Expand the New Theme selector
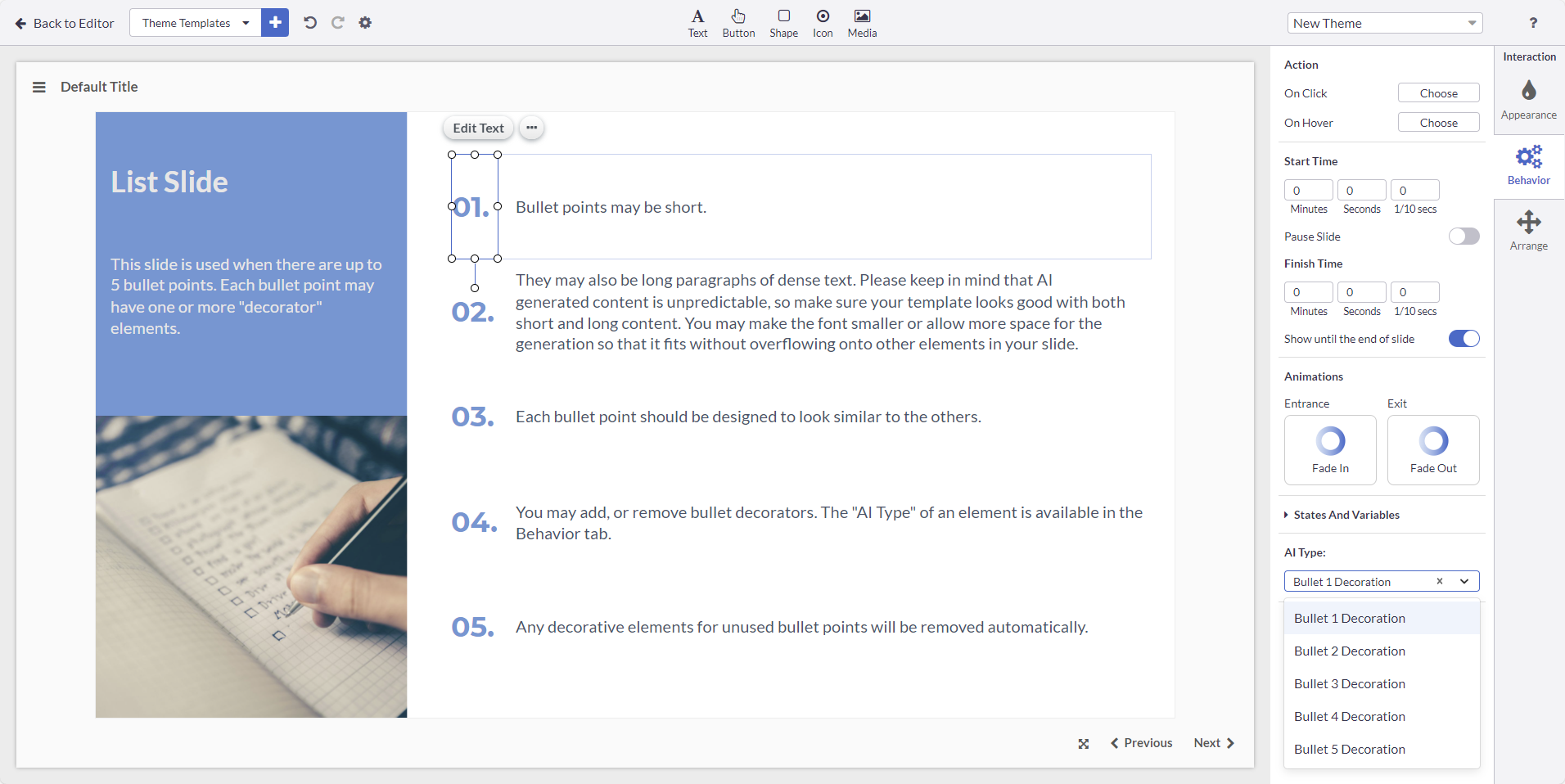 point(1384,22)
